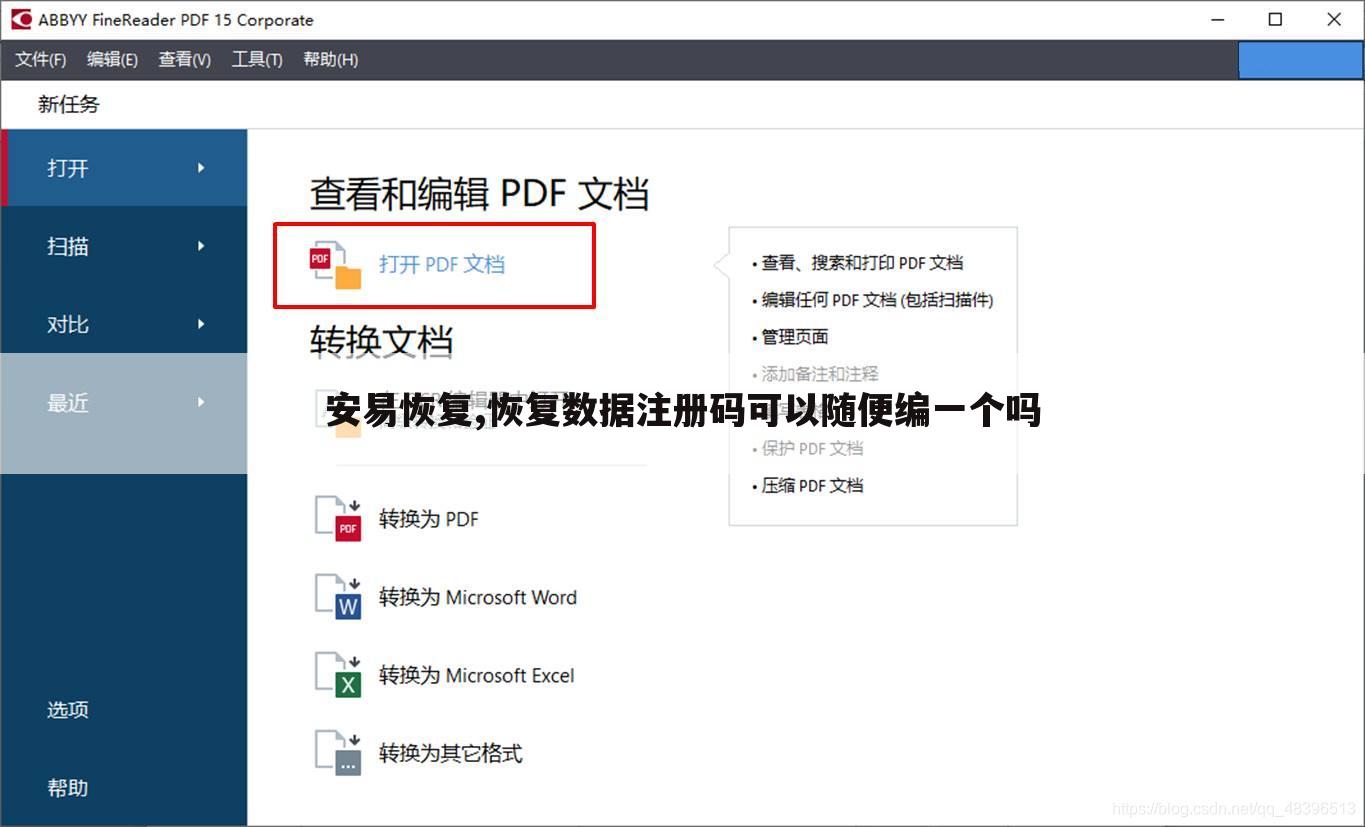1365x827 pixels.
Task: Click the 转换文档 heading
Action: point(381,341)
